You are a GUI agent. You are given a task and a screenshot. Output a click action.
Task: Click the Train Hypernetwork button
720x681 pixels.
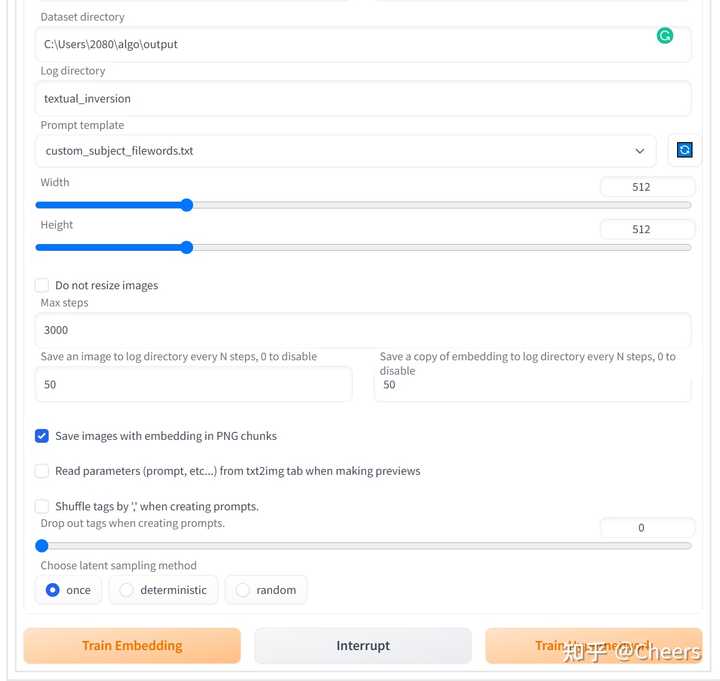click(593, 646)
